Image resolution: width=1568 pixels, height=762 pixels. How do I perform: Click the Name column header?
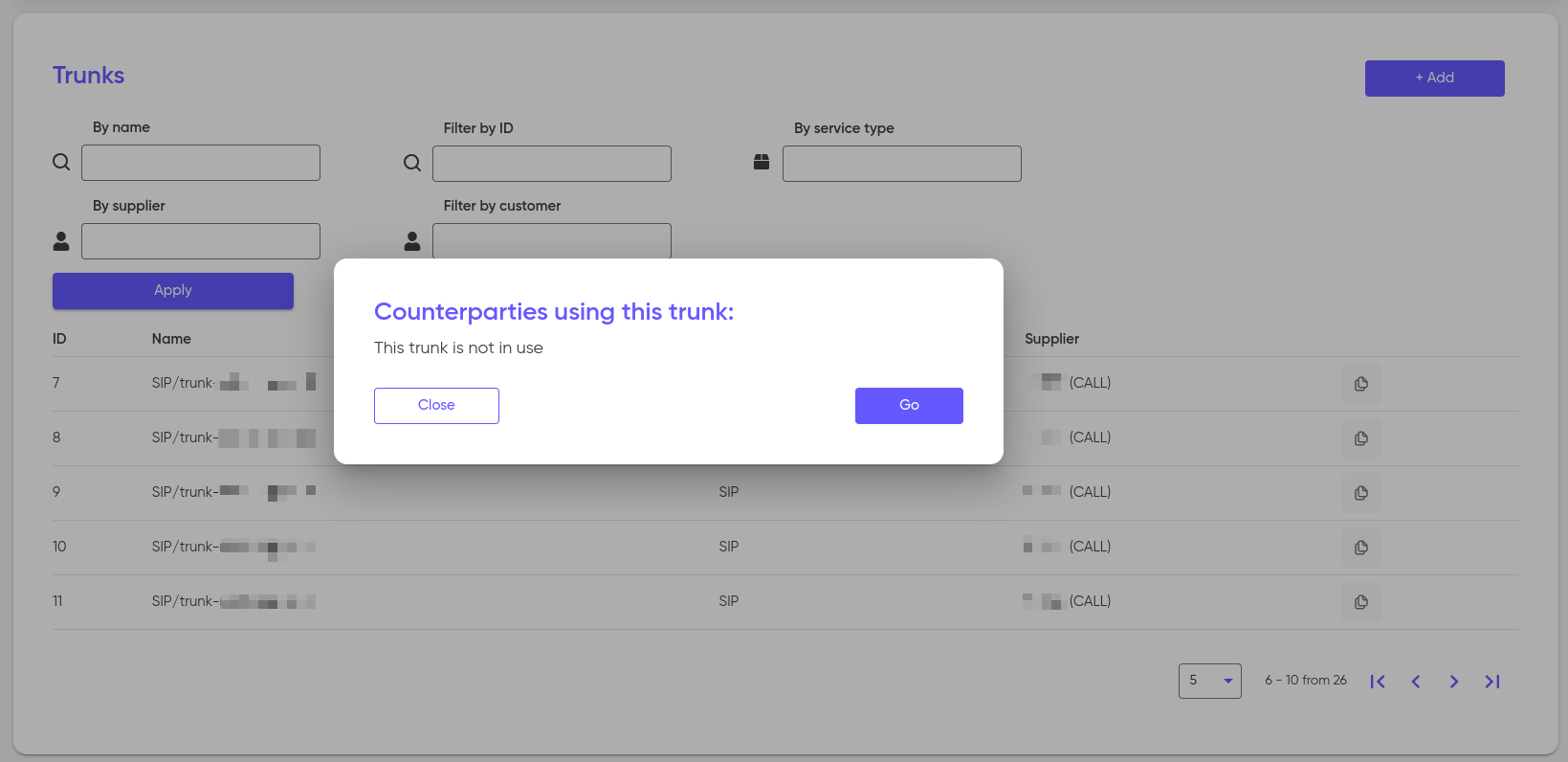coord(171,339)
